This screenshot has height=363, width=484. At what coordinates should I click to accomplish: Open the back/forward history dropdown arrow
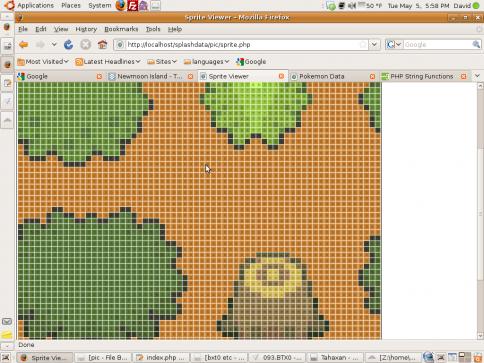(x=54, y=44)
